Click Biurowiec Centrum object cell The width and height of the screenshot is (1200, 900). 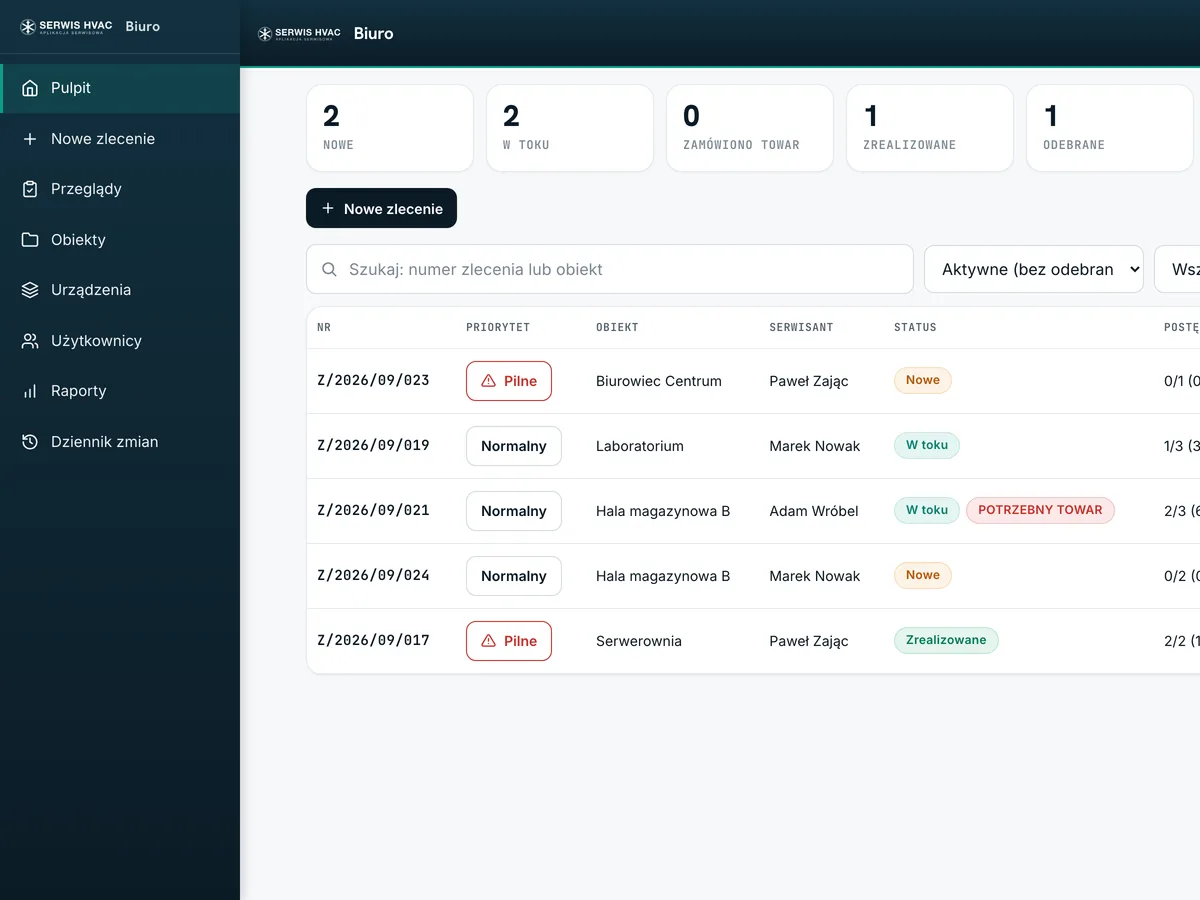pyautogui.click(x=659, y=381)
